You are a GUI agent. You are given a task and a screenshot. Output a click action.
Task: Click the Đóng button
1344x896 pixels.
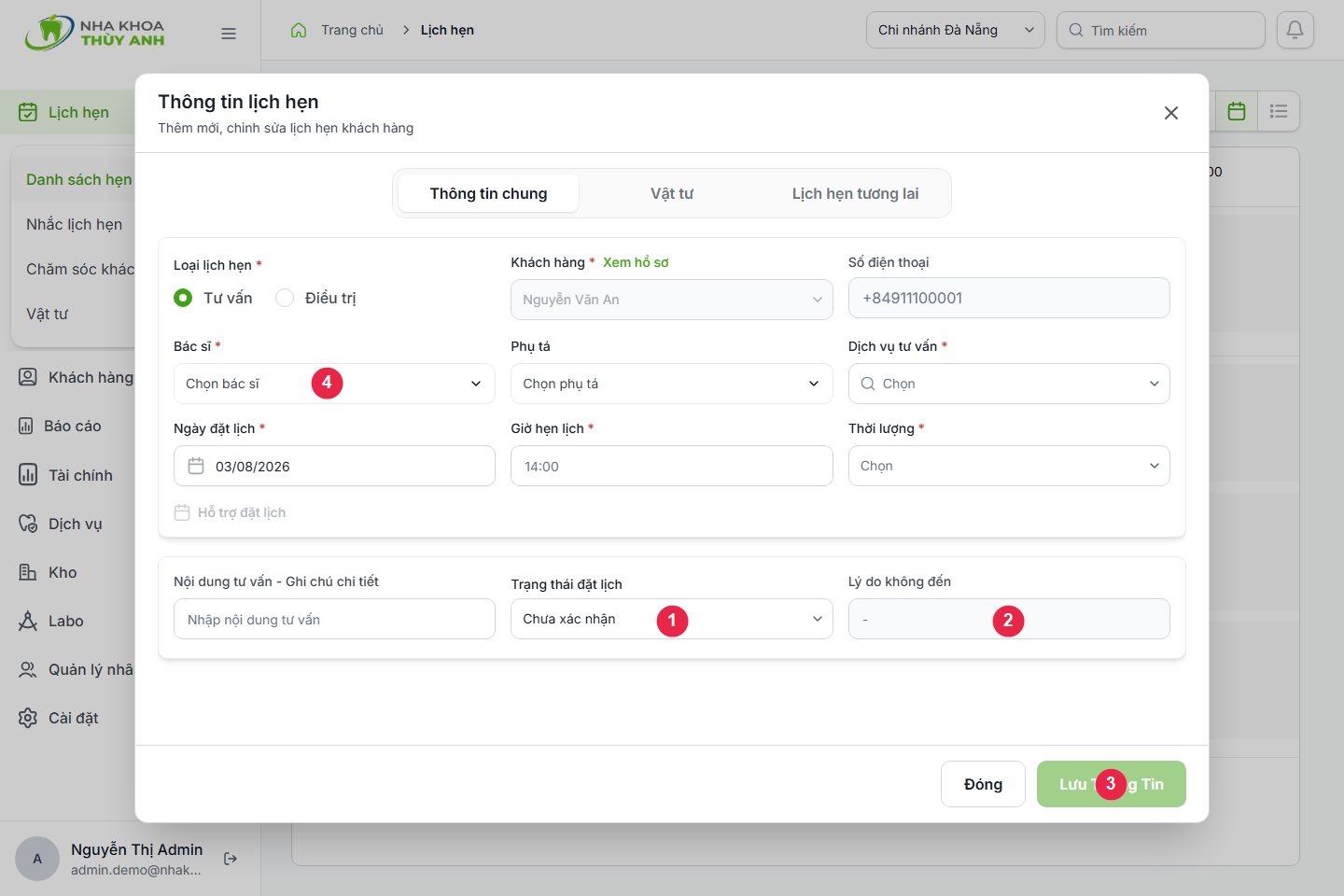[983, 784]
